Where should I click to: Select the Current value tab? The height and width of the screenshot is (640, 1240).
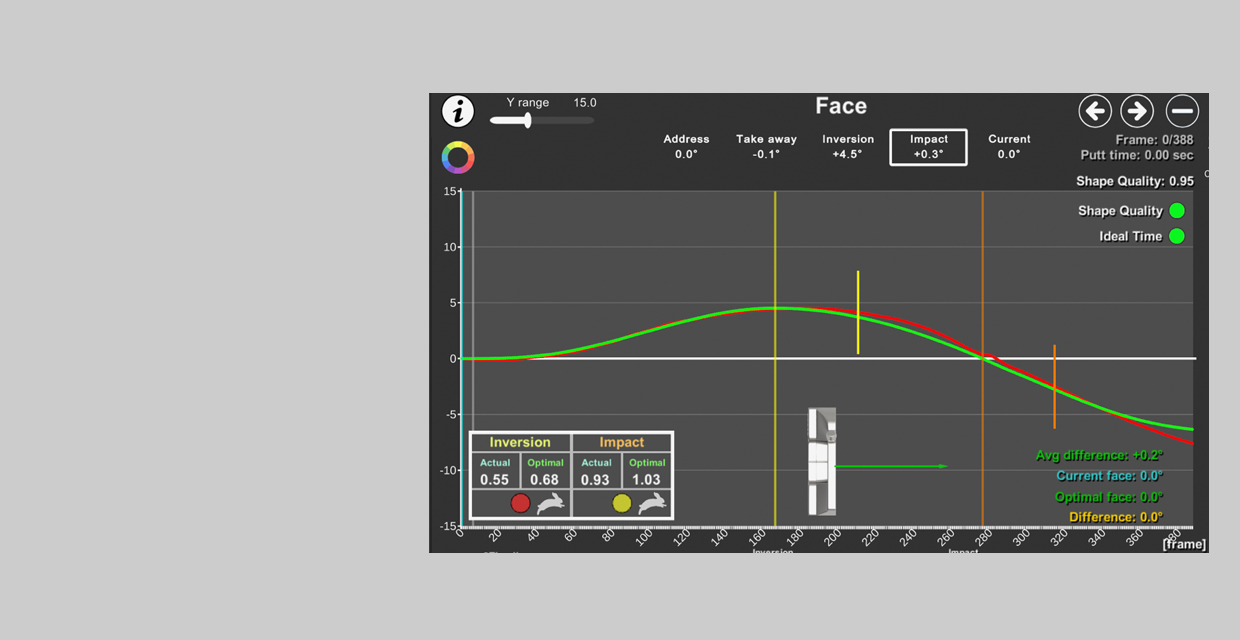(x=1009, y=147)
